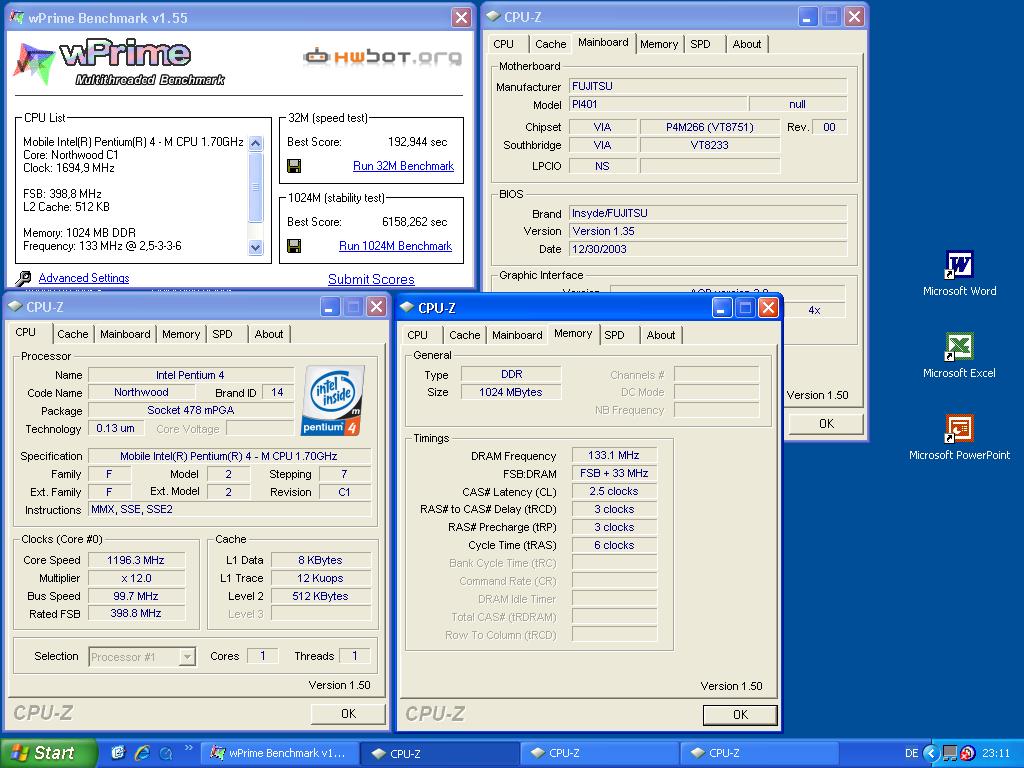
Task: Open Mainboard tab in Memory CPU-Z window
Action: click(x=517, y=335)
